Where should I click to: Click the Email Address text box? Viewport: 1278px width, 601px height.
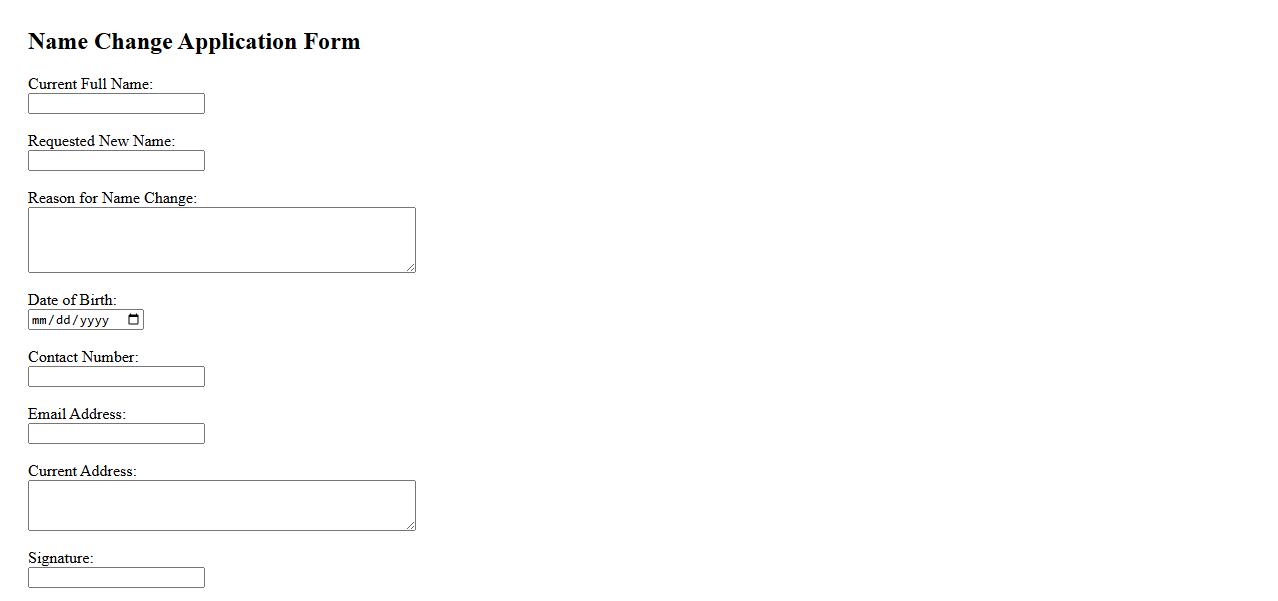116,434
